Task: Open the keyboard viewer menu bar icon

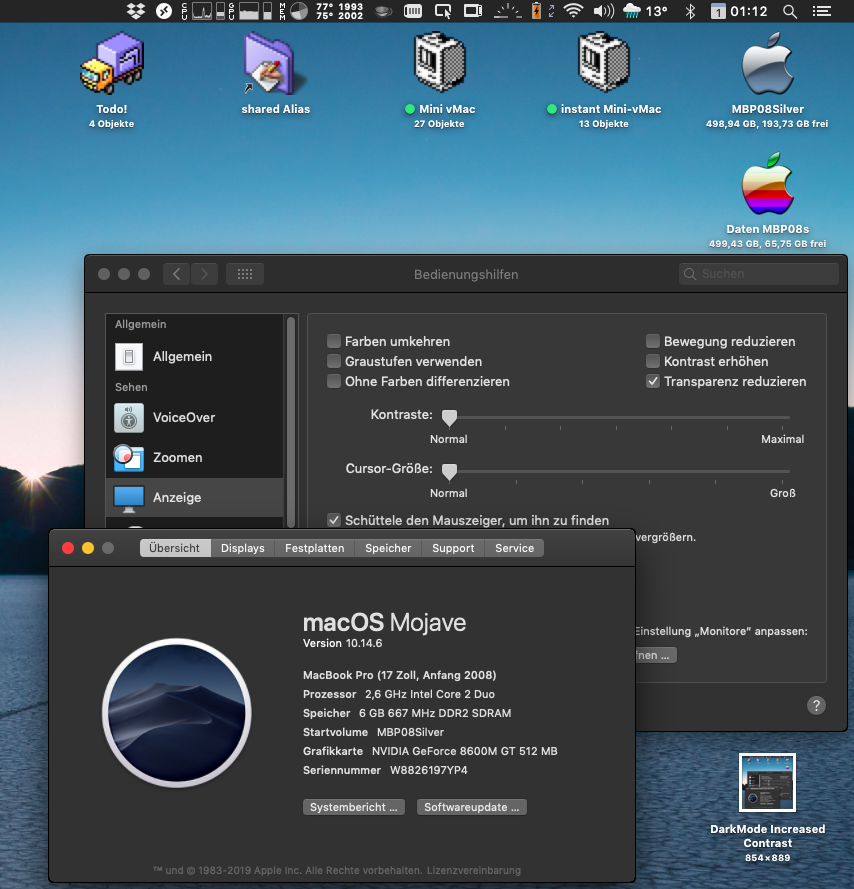Action: point(413,11)
